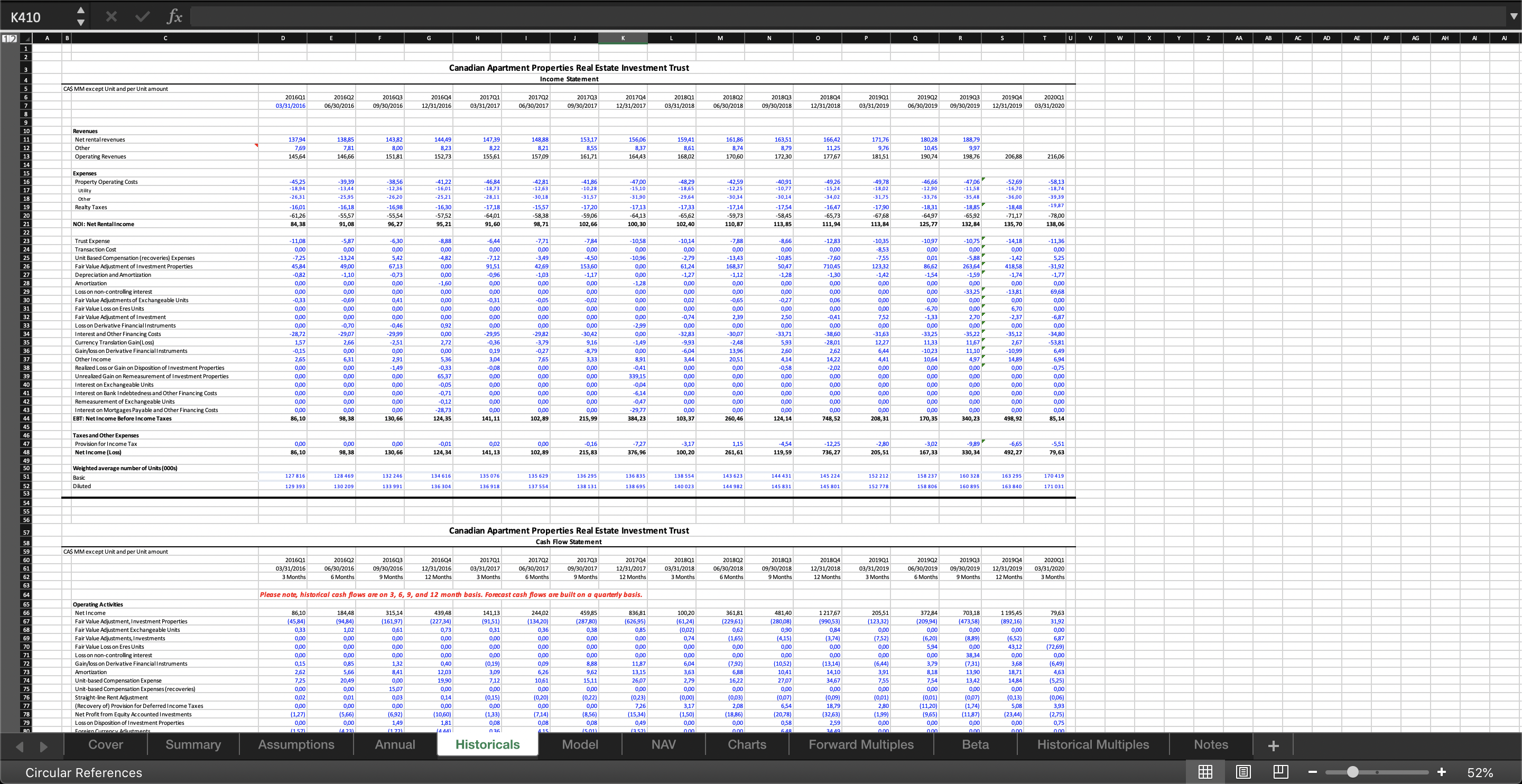Click the 2020Q1 Income Statement header cell
This screenshot has width=1522, height=784.
coord(1045,98)
